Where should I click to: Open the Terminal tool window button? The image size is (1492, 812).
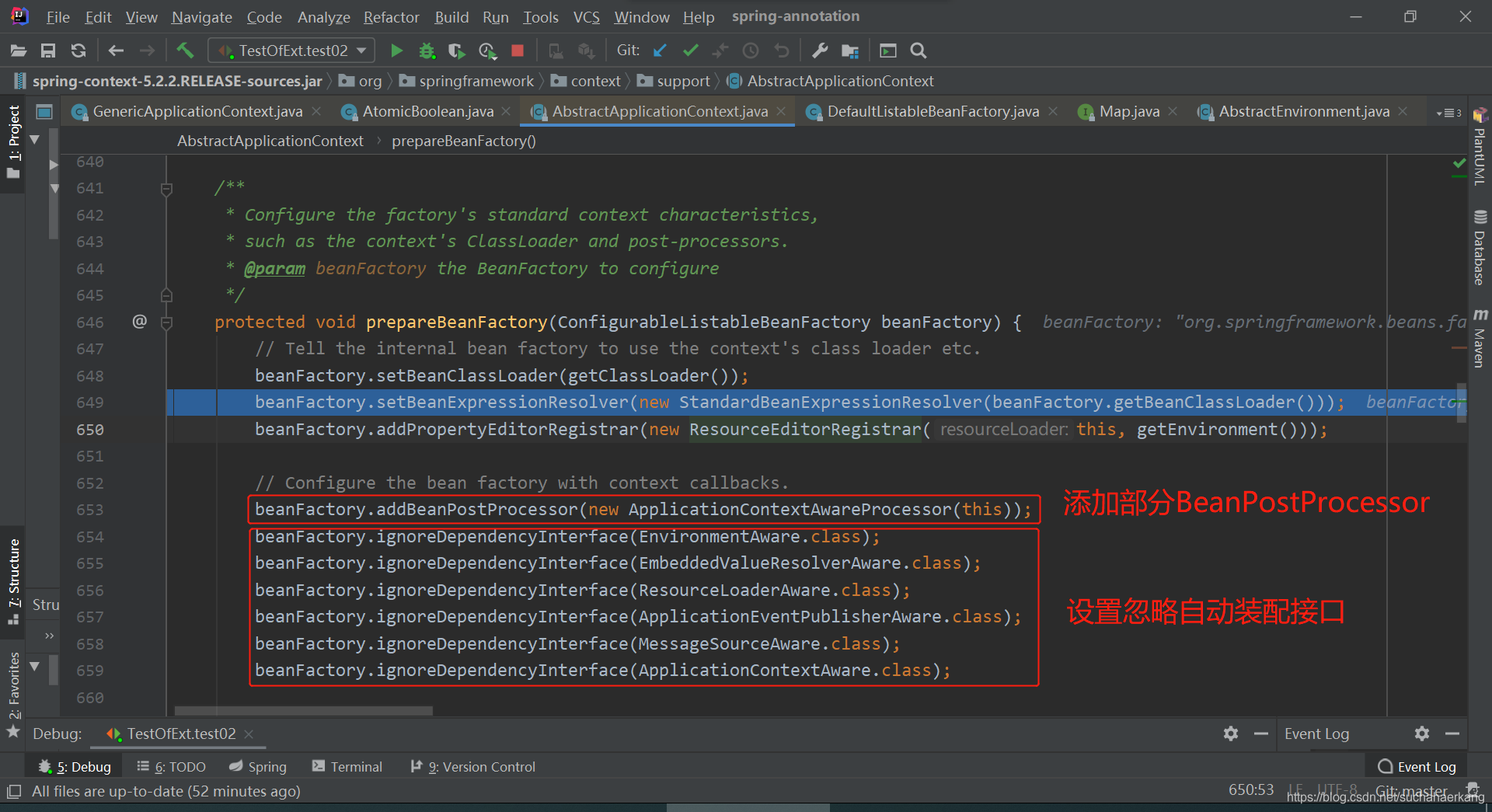[x=347, y=767]
